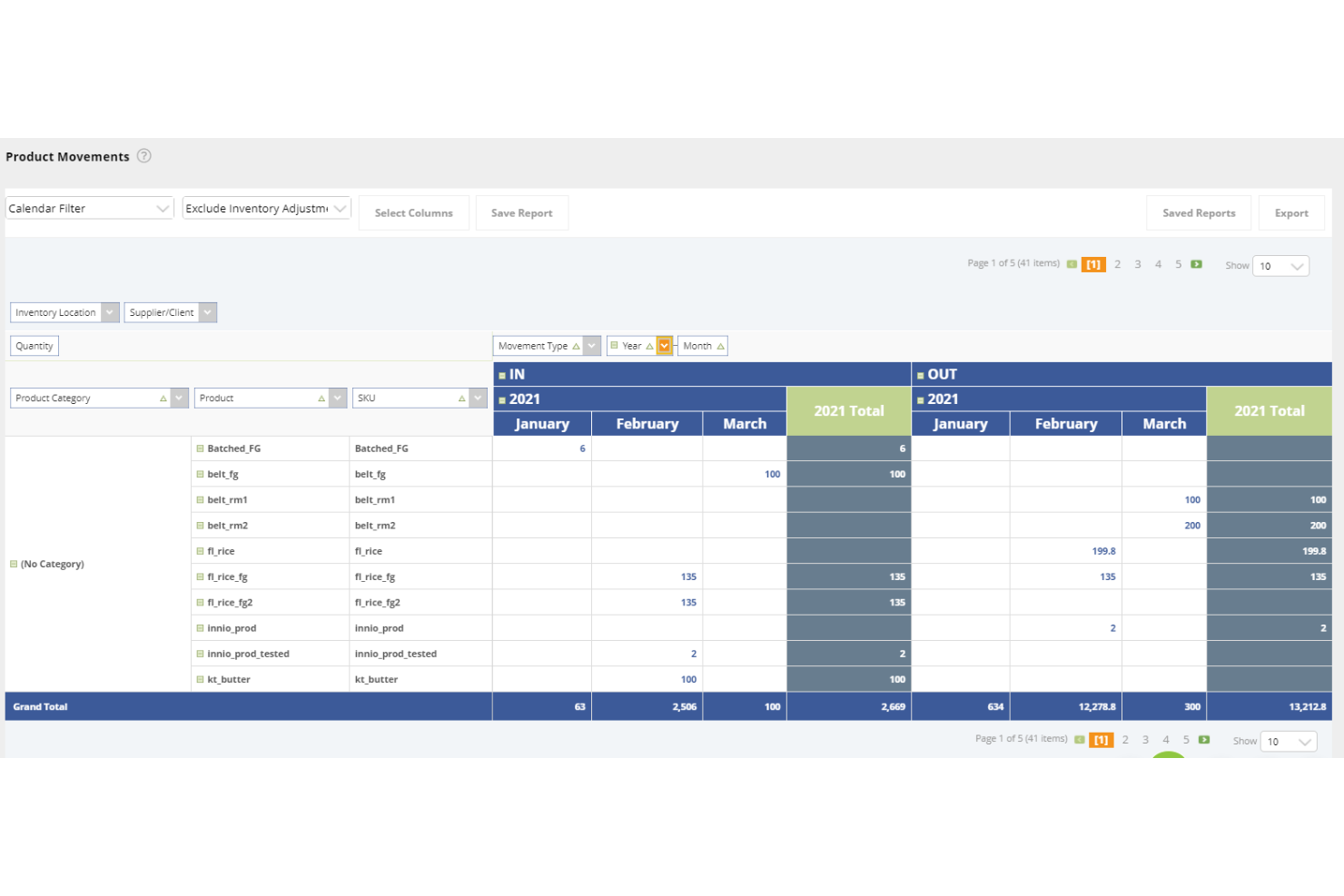
Task: Open the SKU filter dropdown
Action: pyautogui.click(x=479, y=397)
